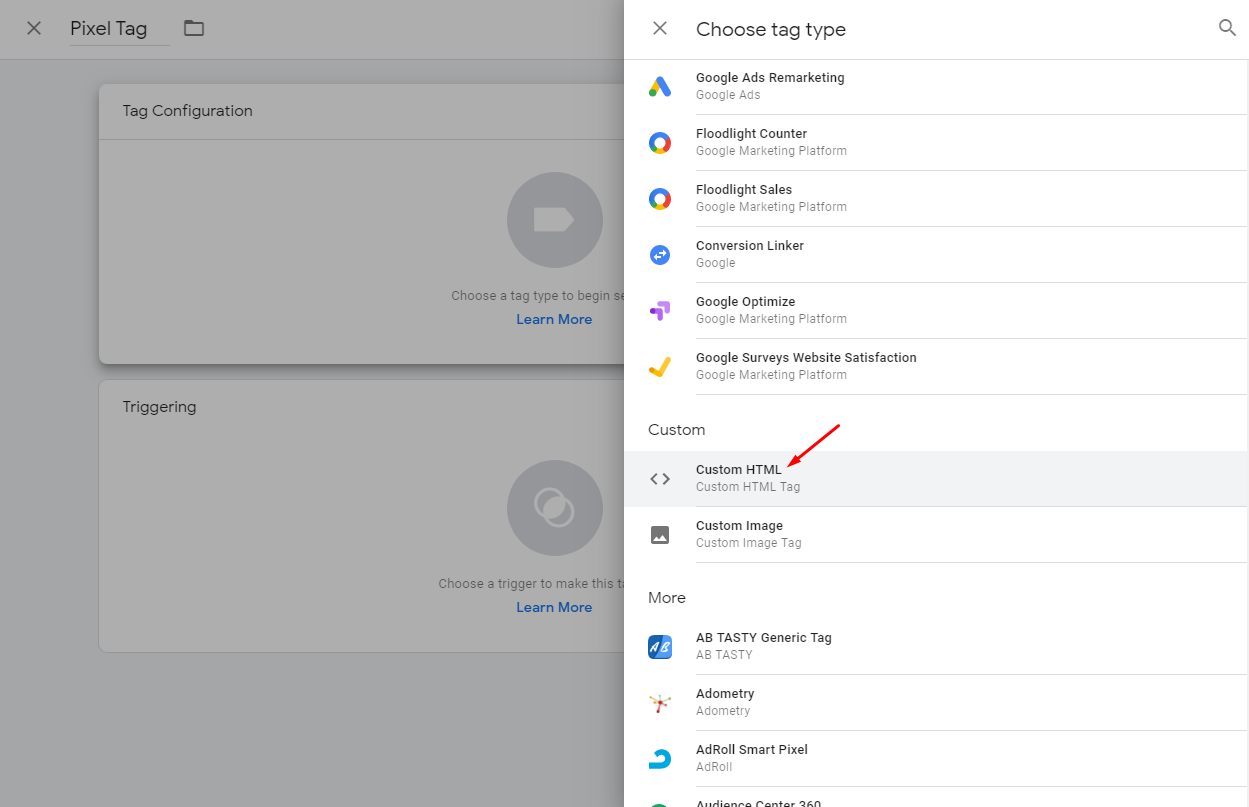The height and width of the screenshot is (807, 1249).
Task: Click the folder icon next to Pixel Tag
Action: pos(194,28)
